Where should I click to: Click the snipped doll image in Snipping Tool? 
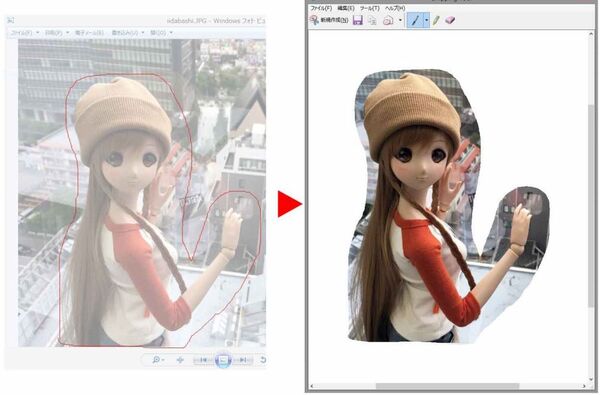click(x=450, y=207)
